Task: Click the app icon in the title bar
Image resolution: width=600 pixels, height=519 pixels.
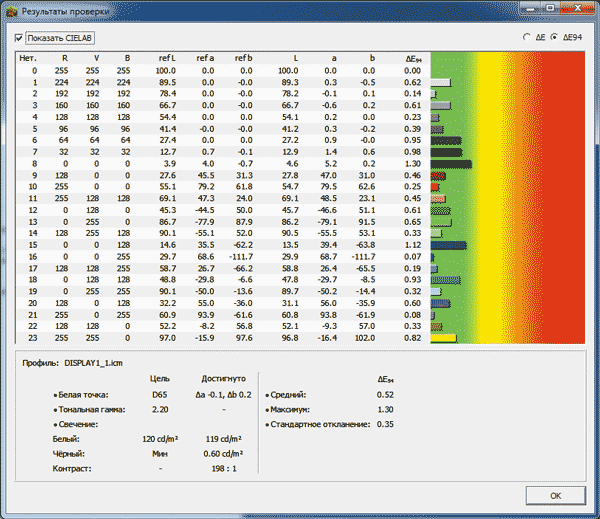Action: [11, 11]
